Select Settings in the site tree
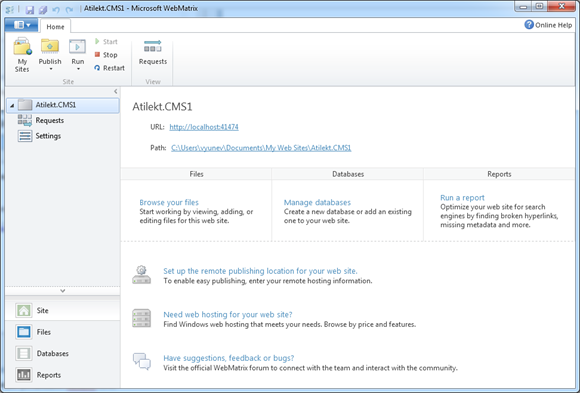 (x=48, y=136)
